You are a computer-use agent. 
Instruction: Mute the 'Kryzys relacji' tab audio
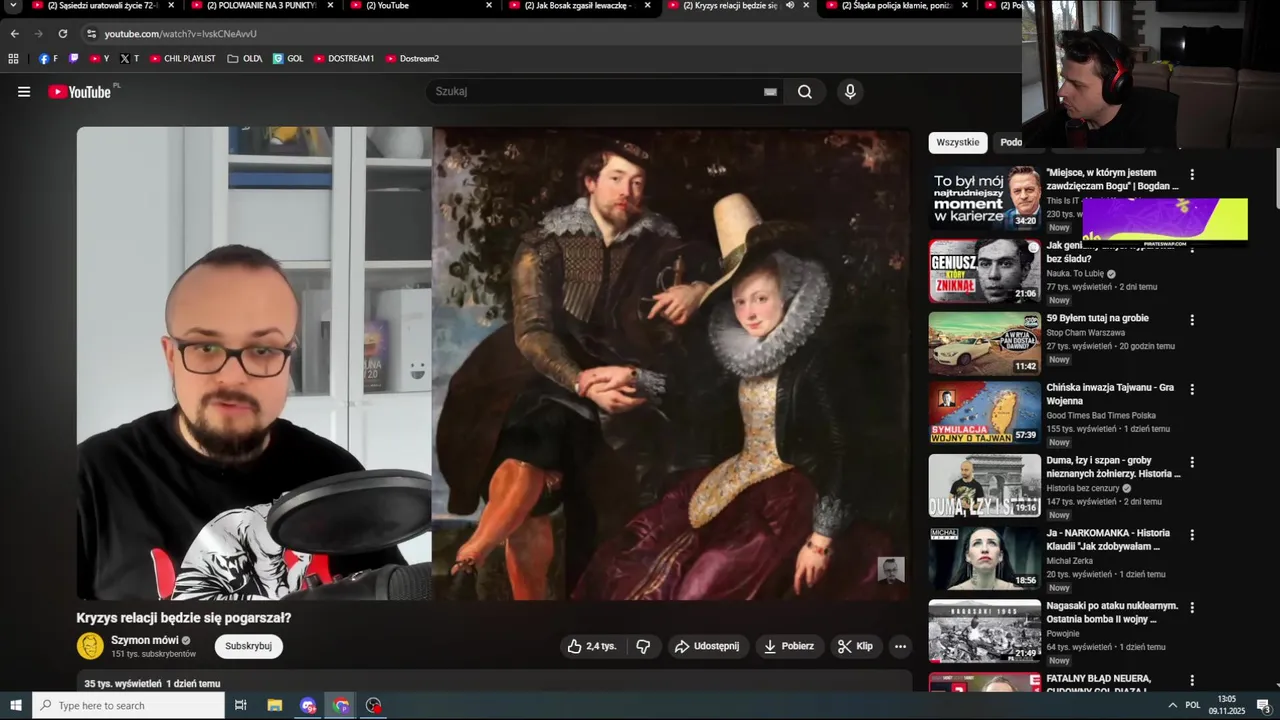[790, 5]
